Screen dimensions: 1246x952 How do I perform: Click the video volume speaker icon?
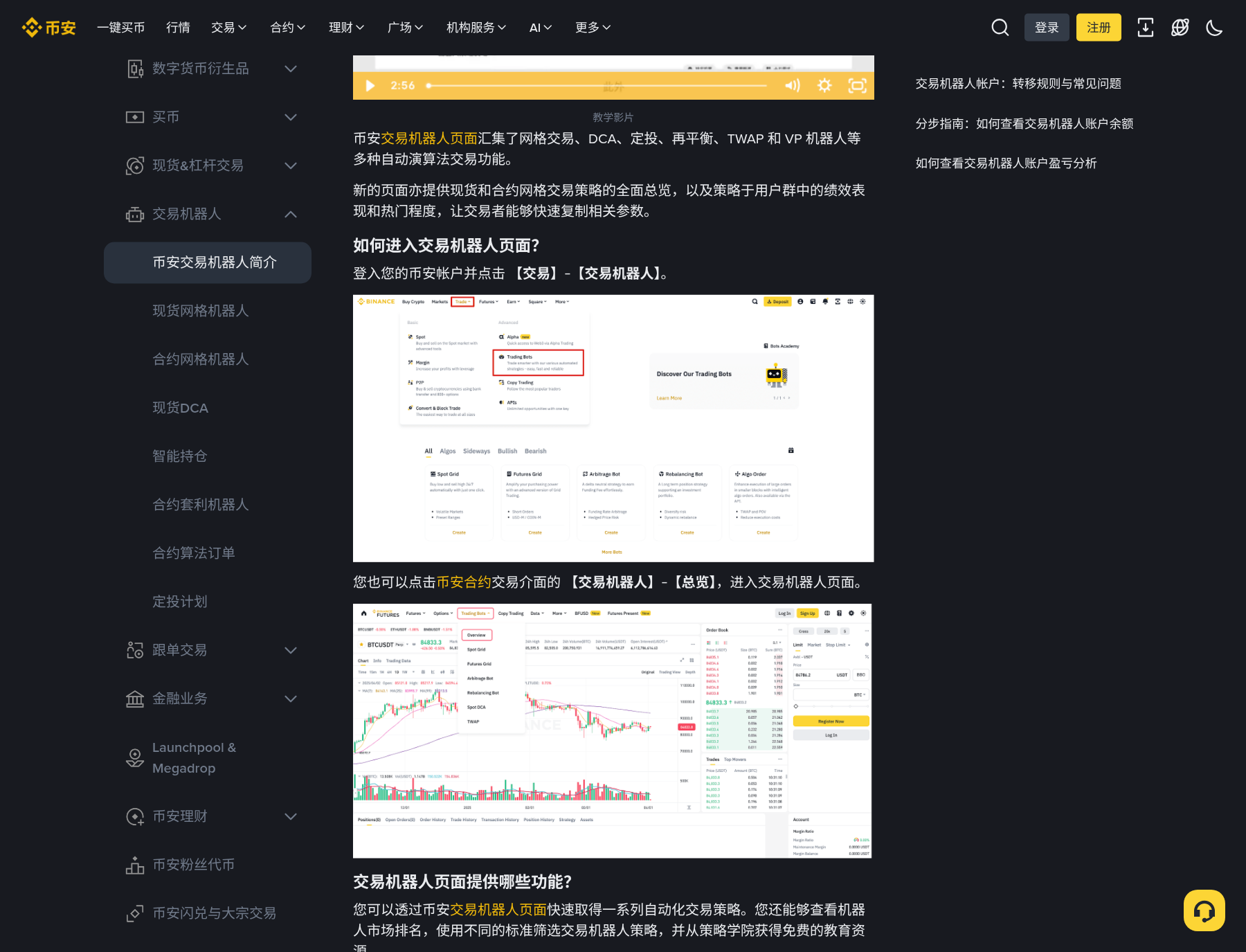click(x=793, y=85)
